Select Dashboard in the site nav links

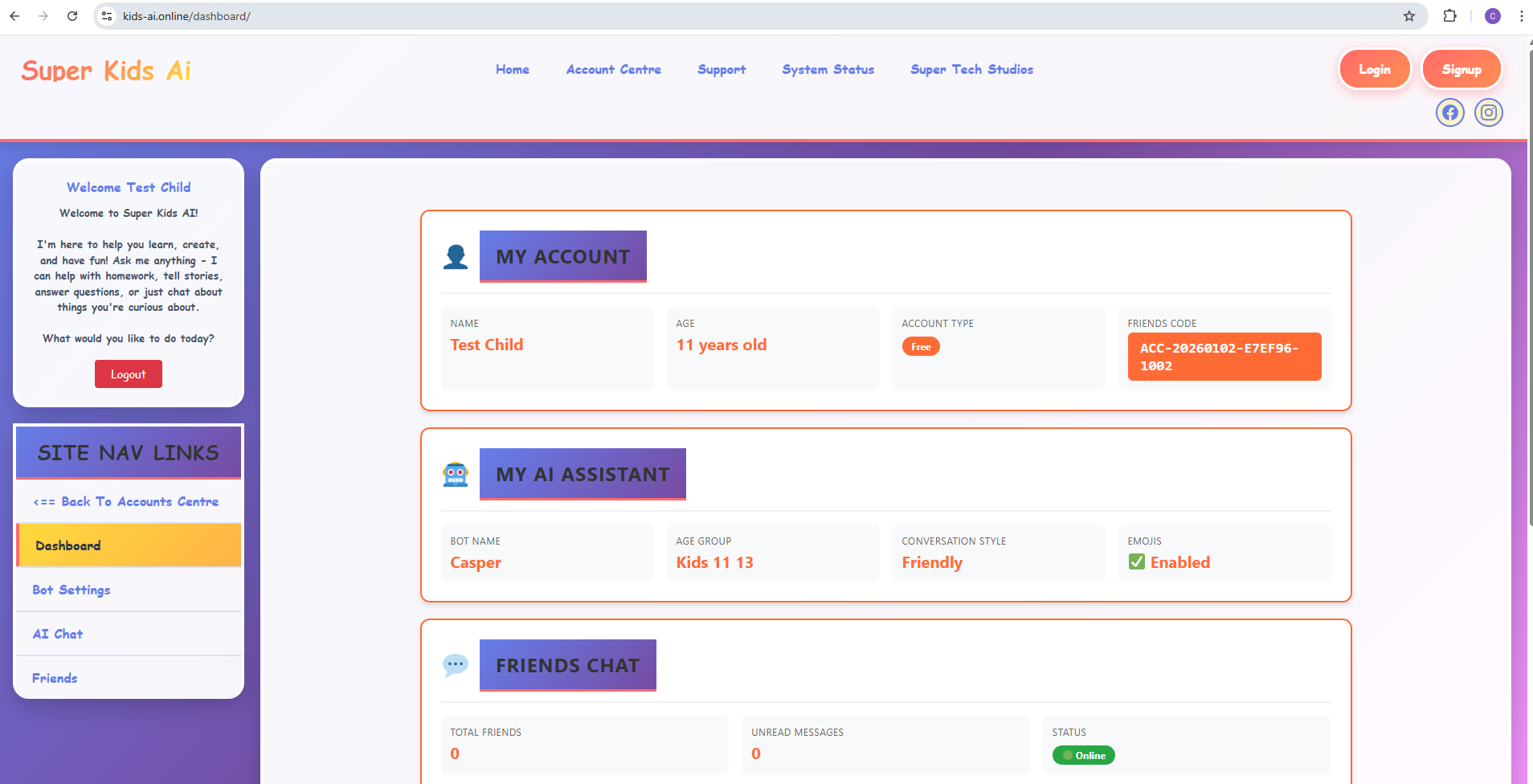point(129,545)
